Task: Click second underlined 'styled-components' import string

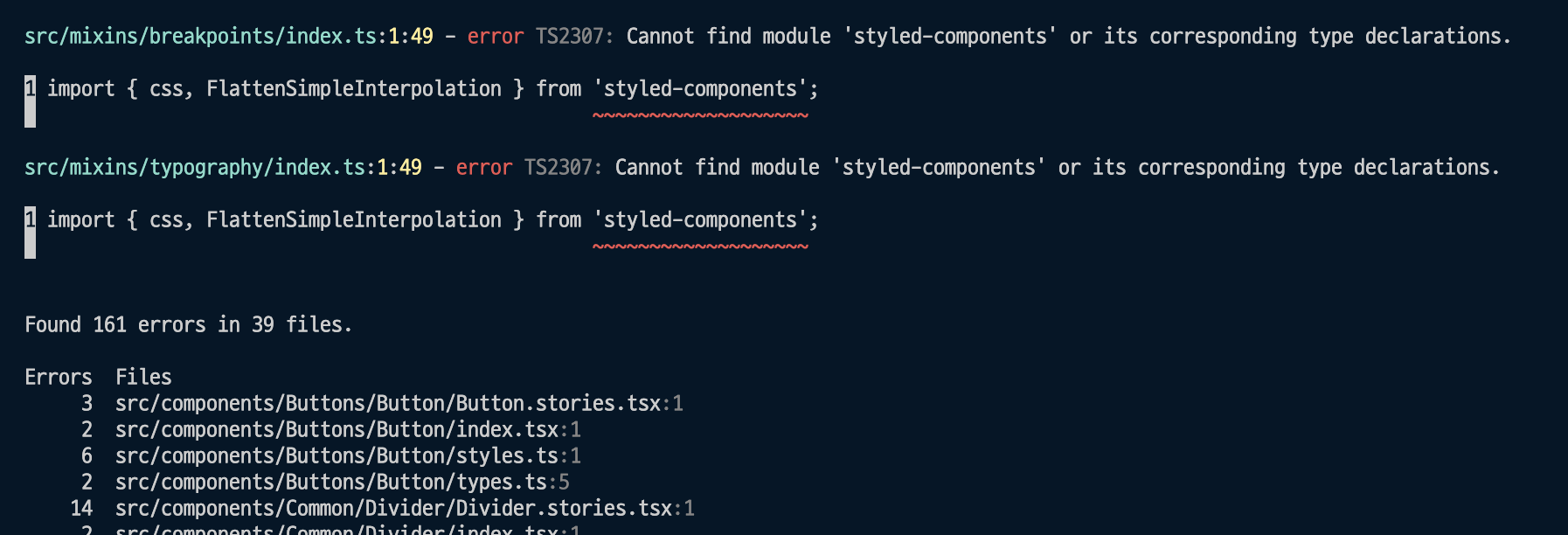Action: pos(700,219)
